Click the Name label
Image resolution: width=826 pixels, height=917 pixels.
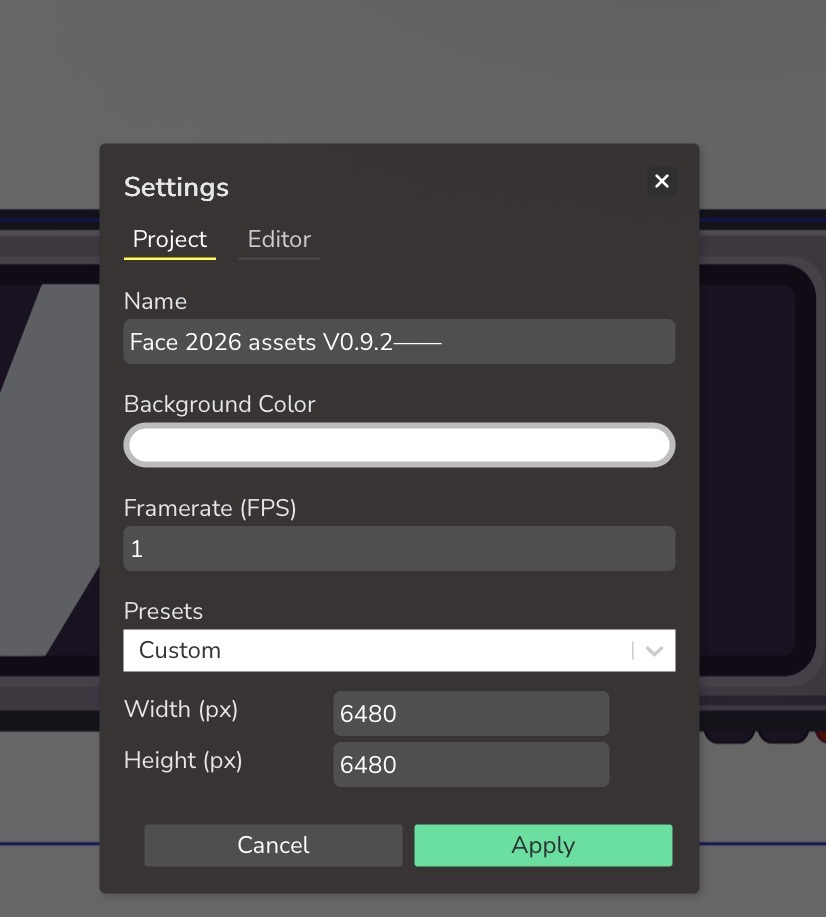(155, 302)
